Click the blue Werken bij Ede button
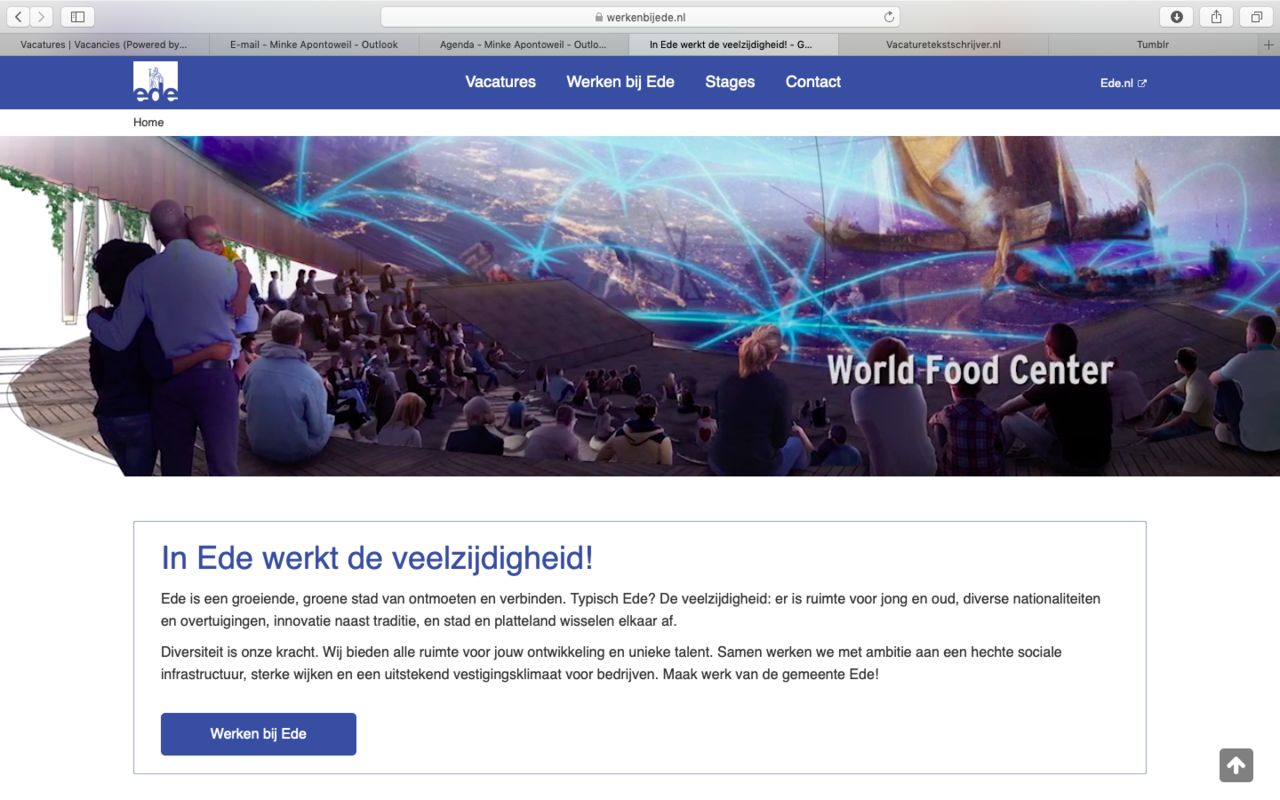This screenshot has height=800, width=1280. pos(258,734)
